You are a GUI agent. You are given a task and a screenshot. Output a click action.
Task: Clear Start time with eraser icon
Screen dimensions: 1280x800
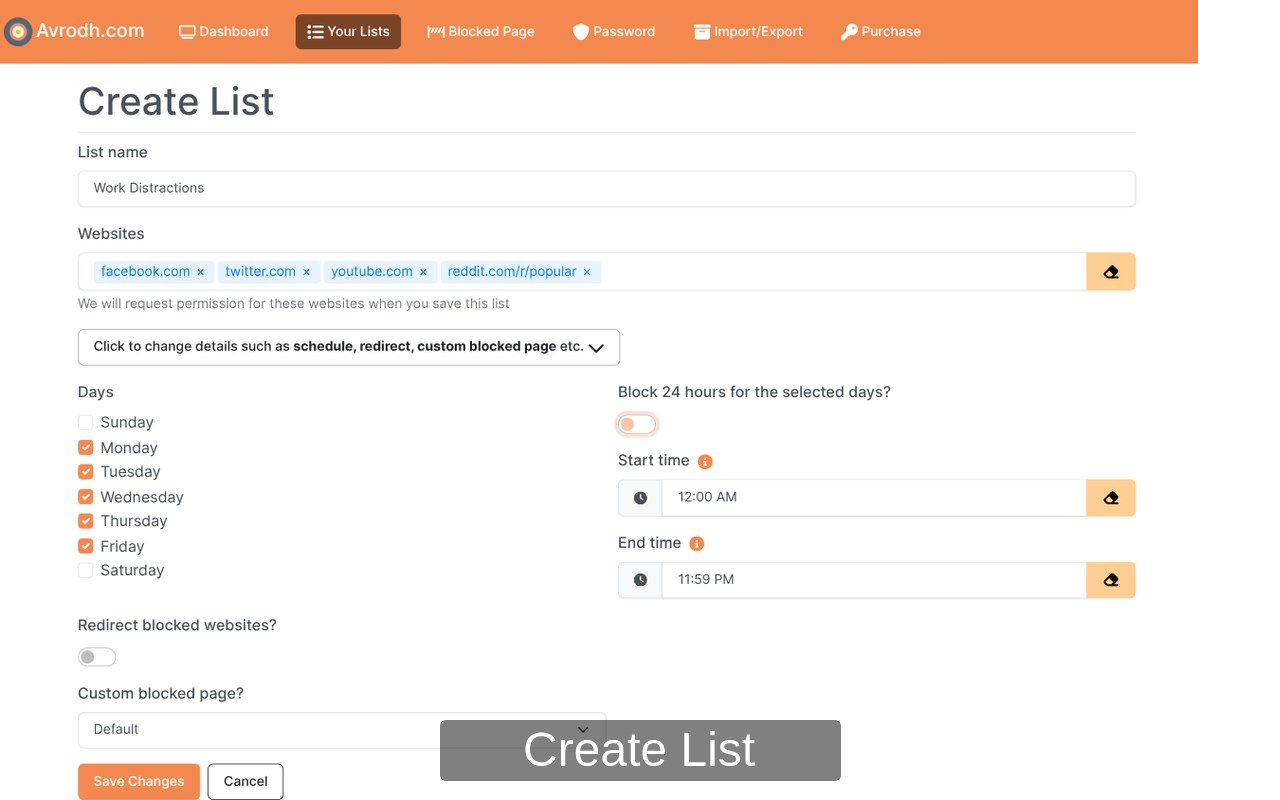click(x=1111, y=497)
